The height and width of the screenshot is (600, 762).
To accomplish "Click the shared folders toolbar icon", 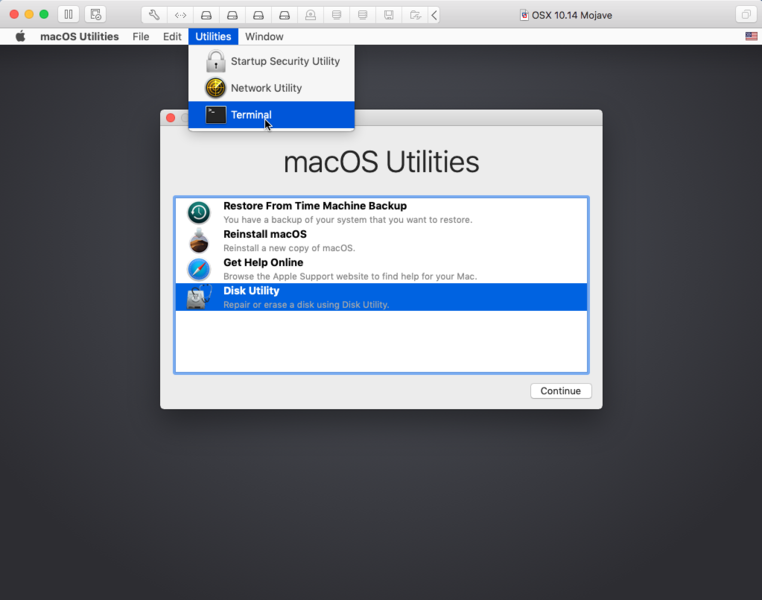I will (x=415, y=15).
